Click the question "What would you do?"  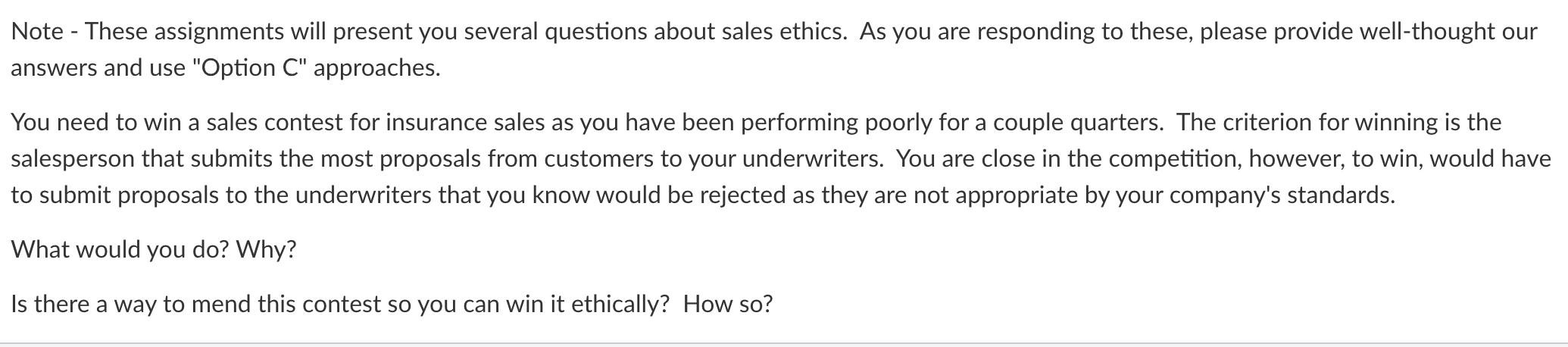tap(120, 250)
